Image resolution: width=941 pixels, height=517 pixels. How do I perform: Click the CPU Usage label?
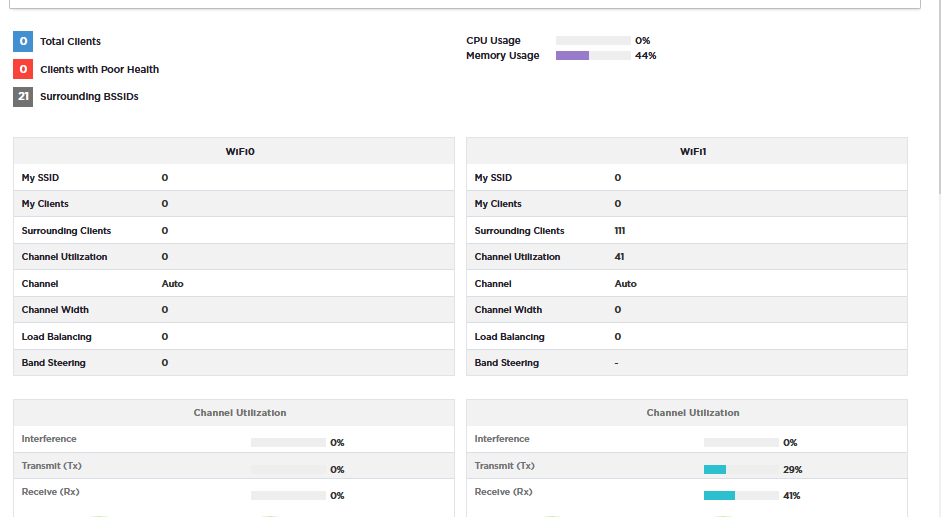493,41
